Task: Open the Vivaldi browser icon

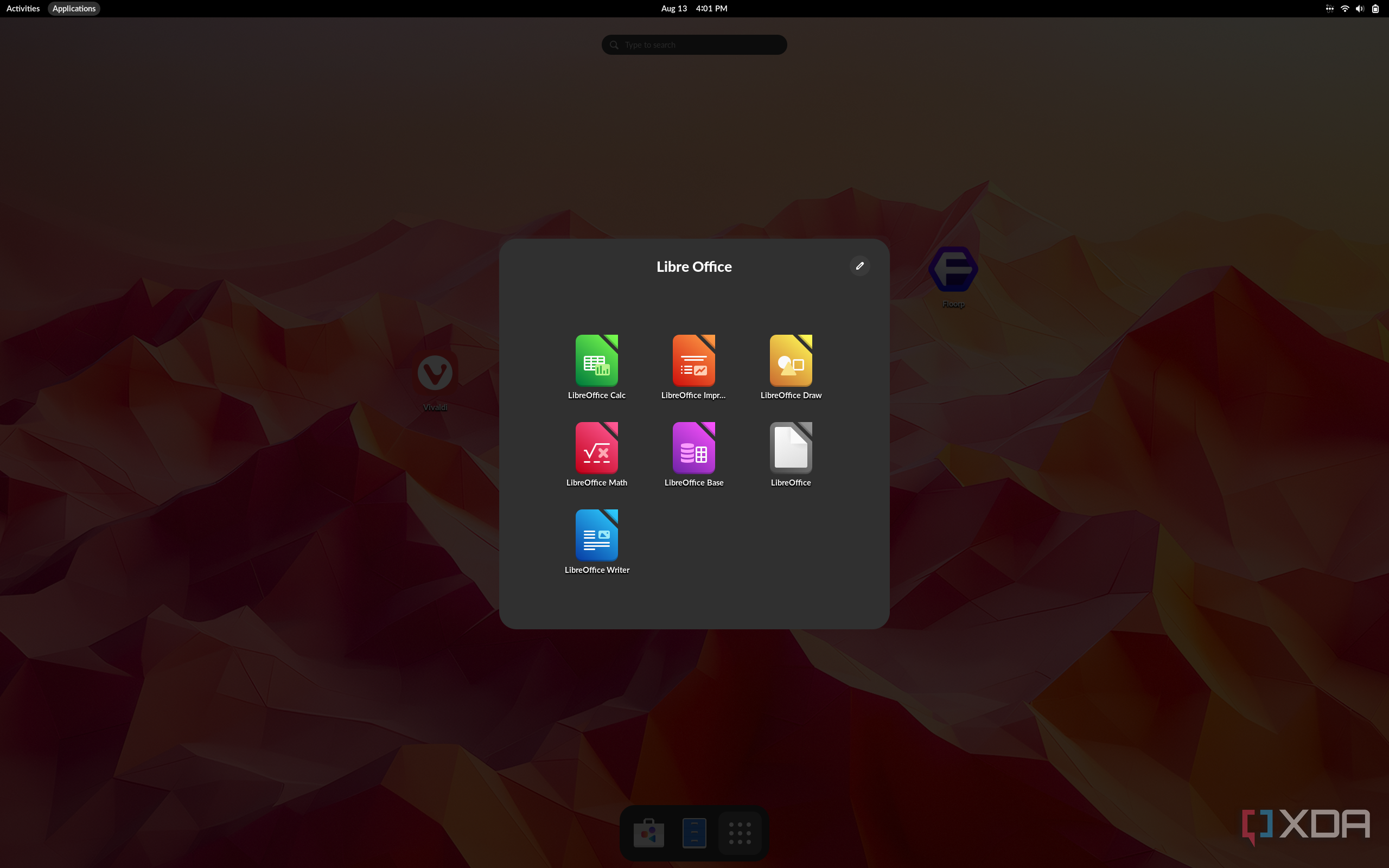Action: click(x=435, y=380)
